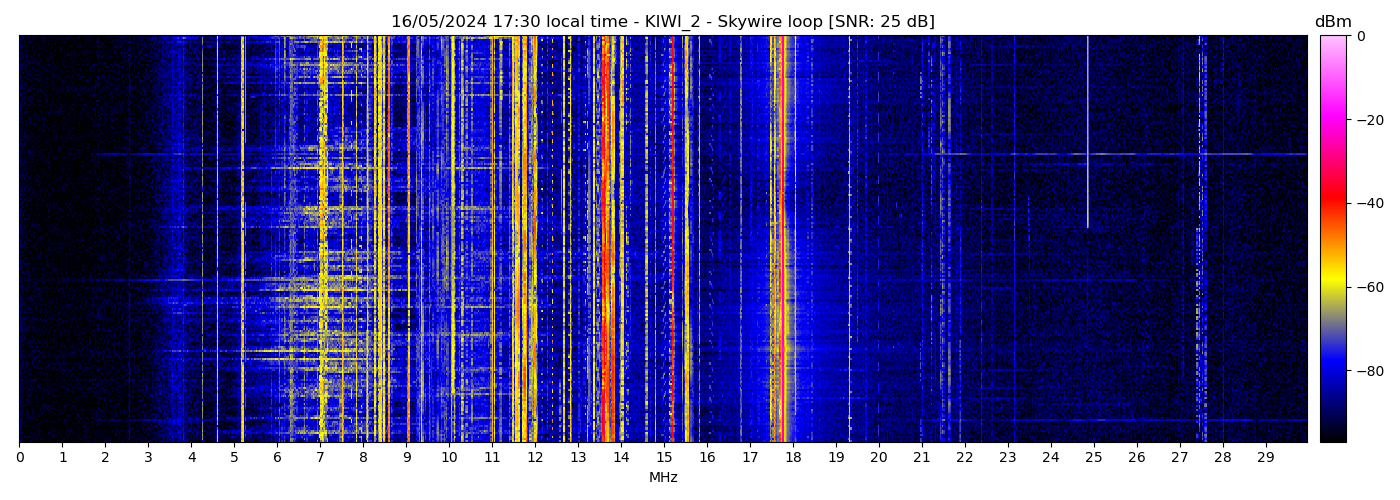Click the 0 tick on the x-axis

19,458
